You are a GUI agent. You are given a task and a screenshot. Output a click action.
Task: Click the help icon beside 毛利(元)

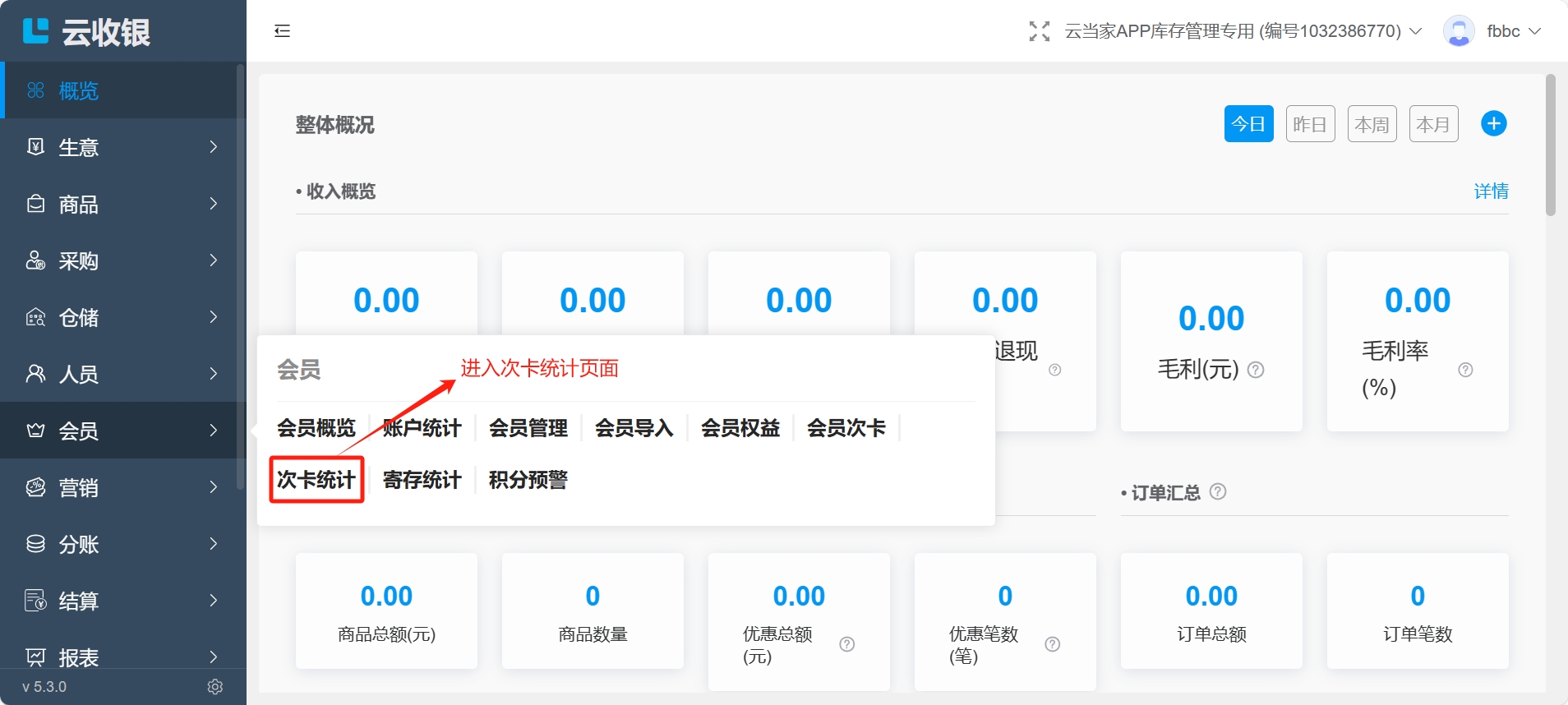1256,370
